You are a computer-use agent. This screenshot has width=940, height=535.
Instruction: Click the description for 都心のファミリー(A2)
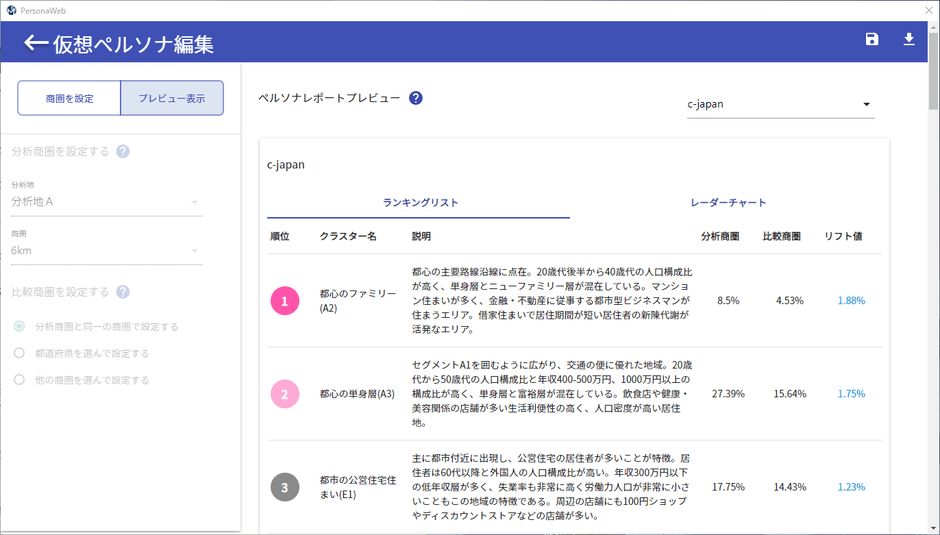click(552, 300)
